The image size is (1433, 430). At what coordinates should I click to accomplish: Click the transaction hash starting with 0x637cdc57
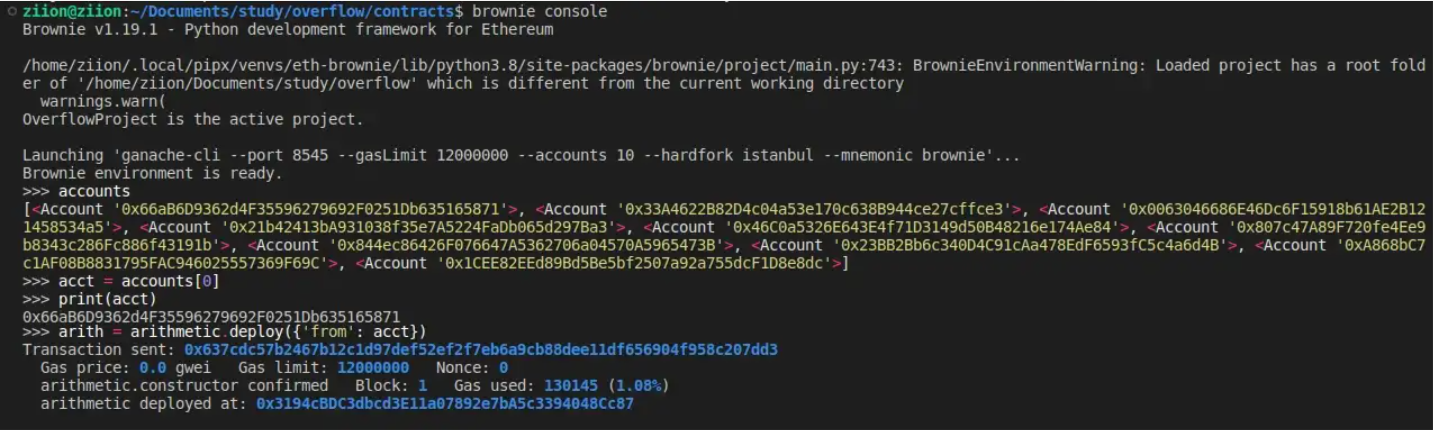tap(481, 350)
